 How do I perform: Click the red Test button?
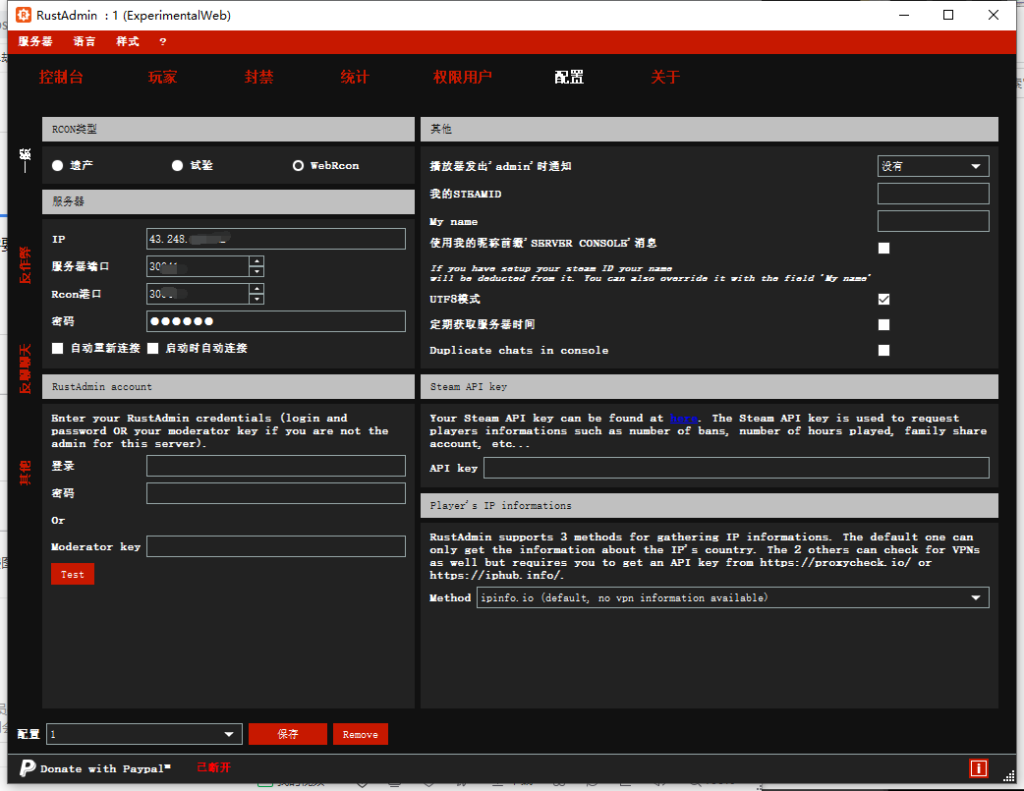(72, 574)
